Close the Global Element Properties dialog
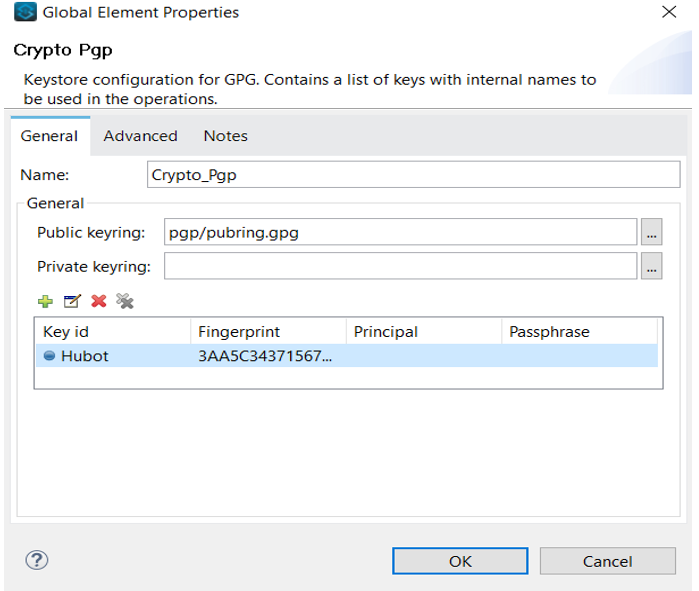The height and width of the screenshot is (591, 699). [x=669, y=13]
